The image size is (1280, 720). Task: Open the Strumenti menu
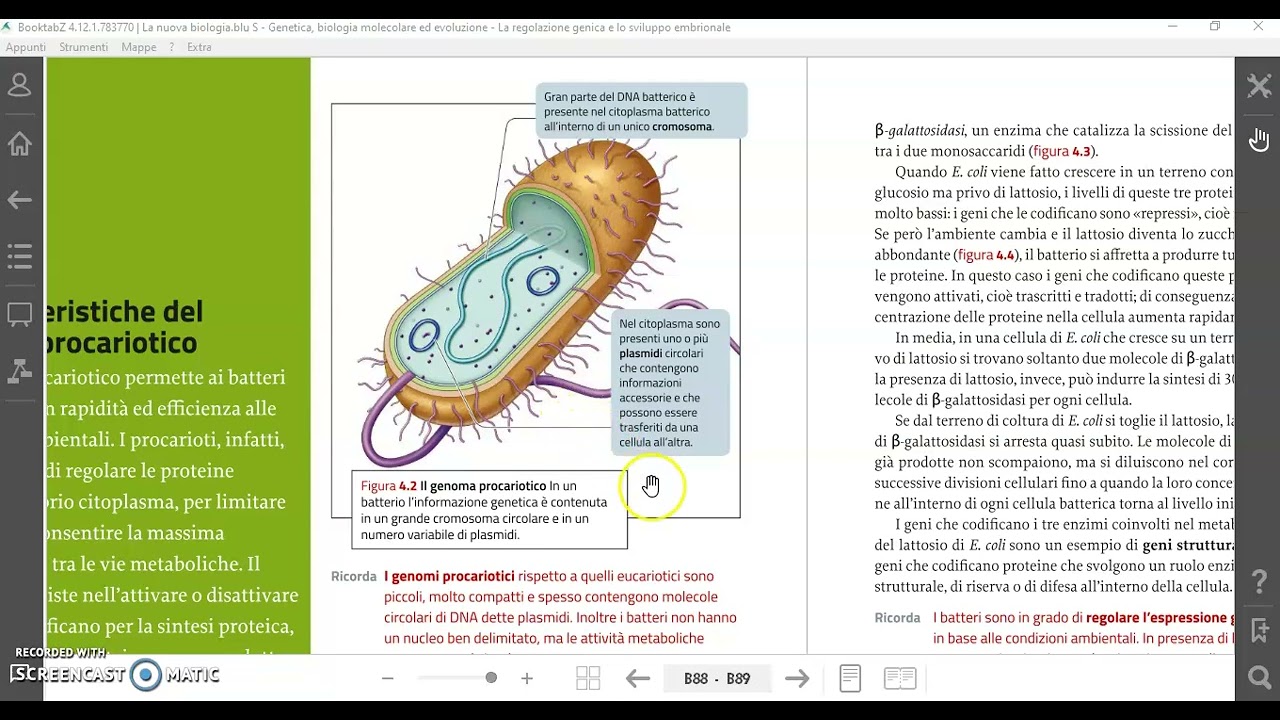click(x=84, y=47)
